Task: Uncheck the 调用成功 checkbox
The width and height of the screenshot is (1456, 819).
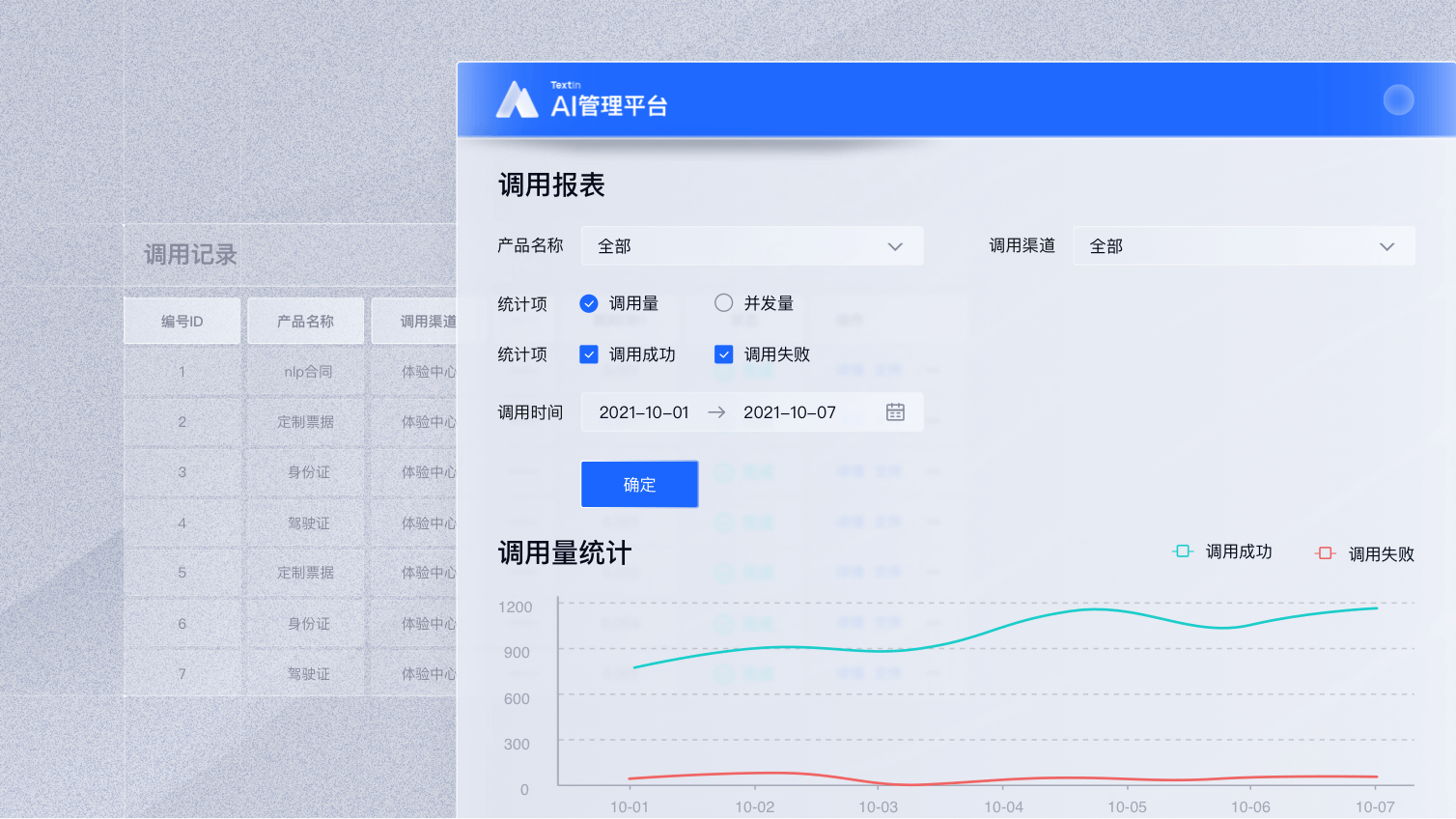Action: 589,354
